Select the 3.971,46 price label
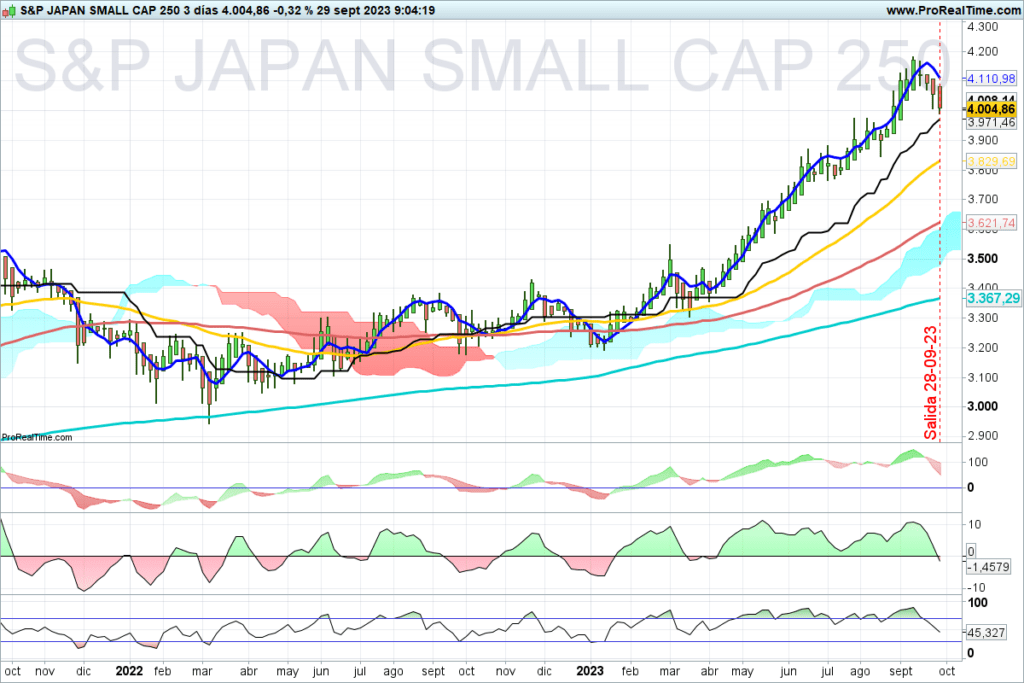 click(991, 123)
